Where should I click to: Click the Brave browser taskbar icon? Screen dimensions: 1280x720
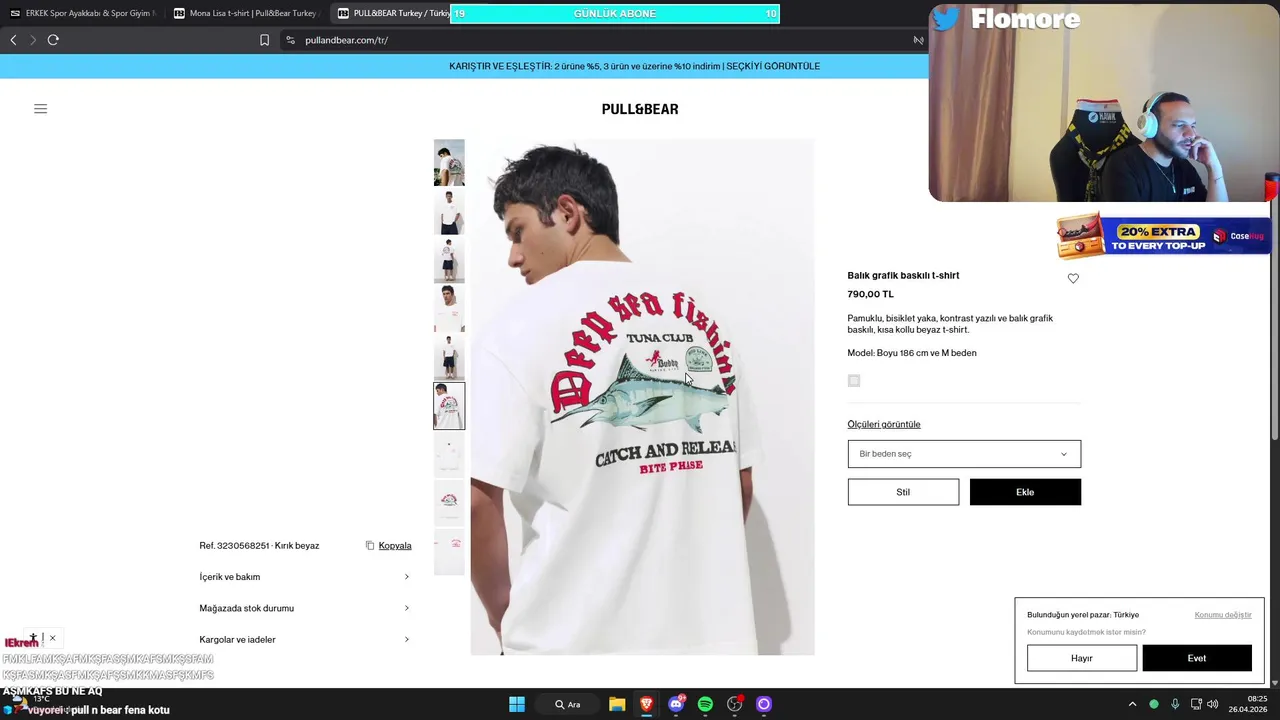(646, 704)
